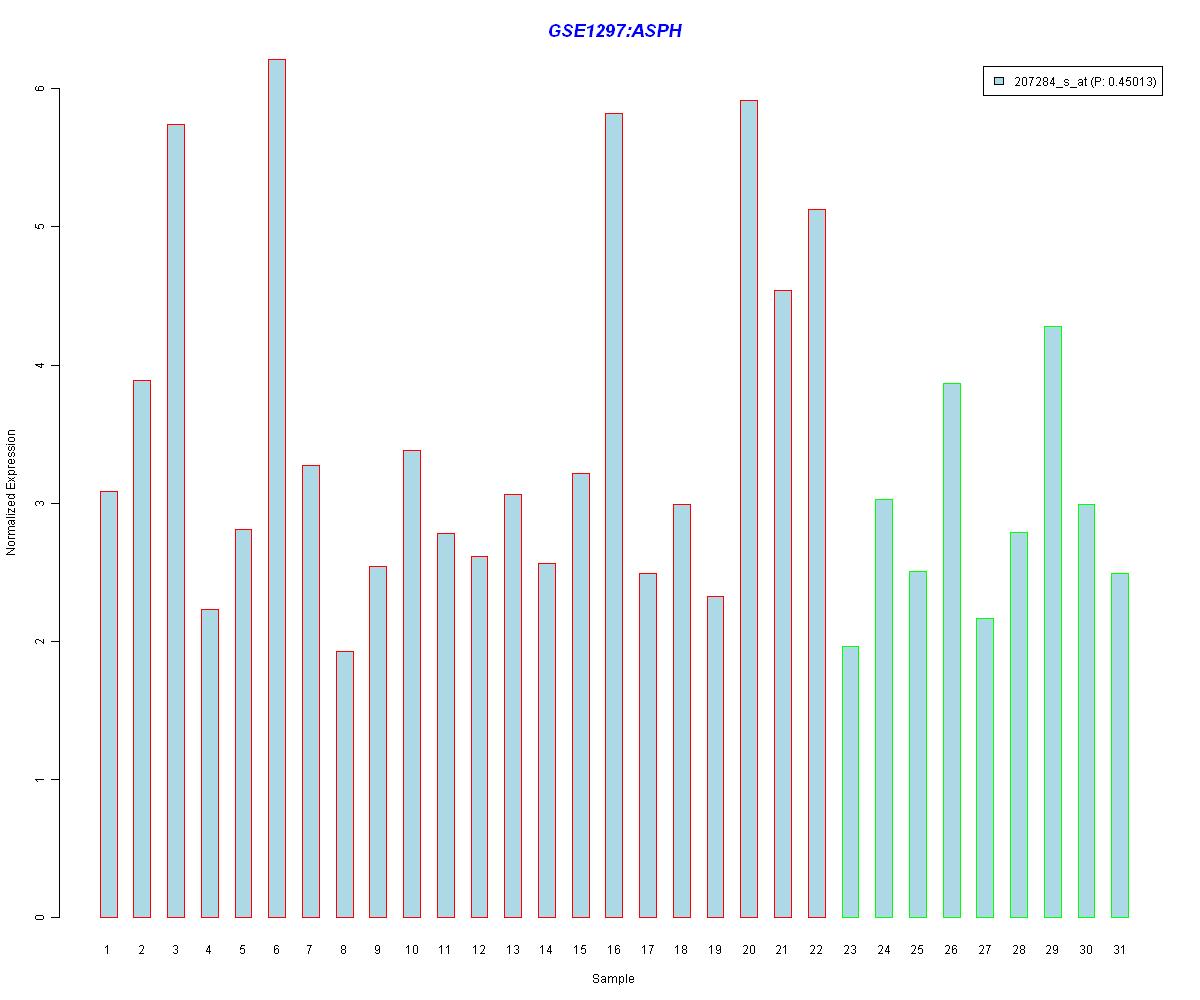This screenshot has width=1200, height=1000.
Task: Click the Normalized Expression axis label
Action: pos(11,492)
